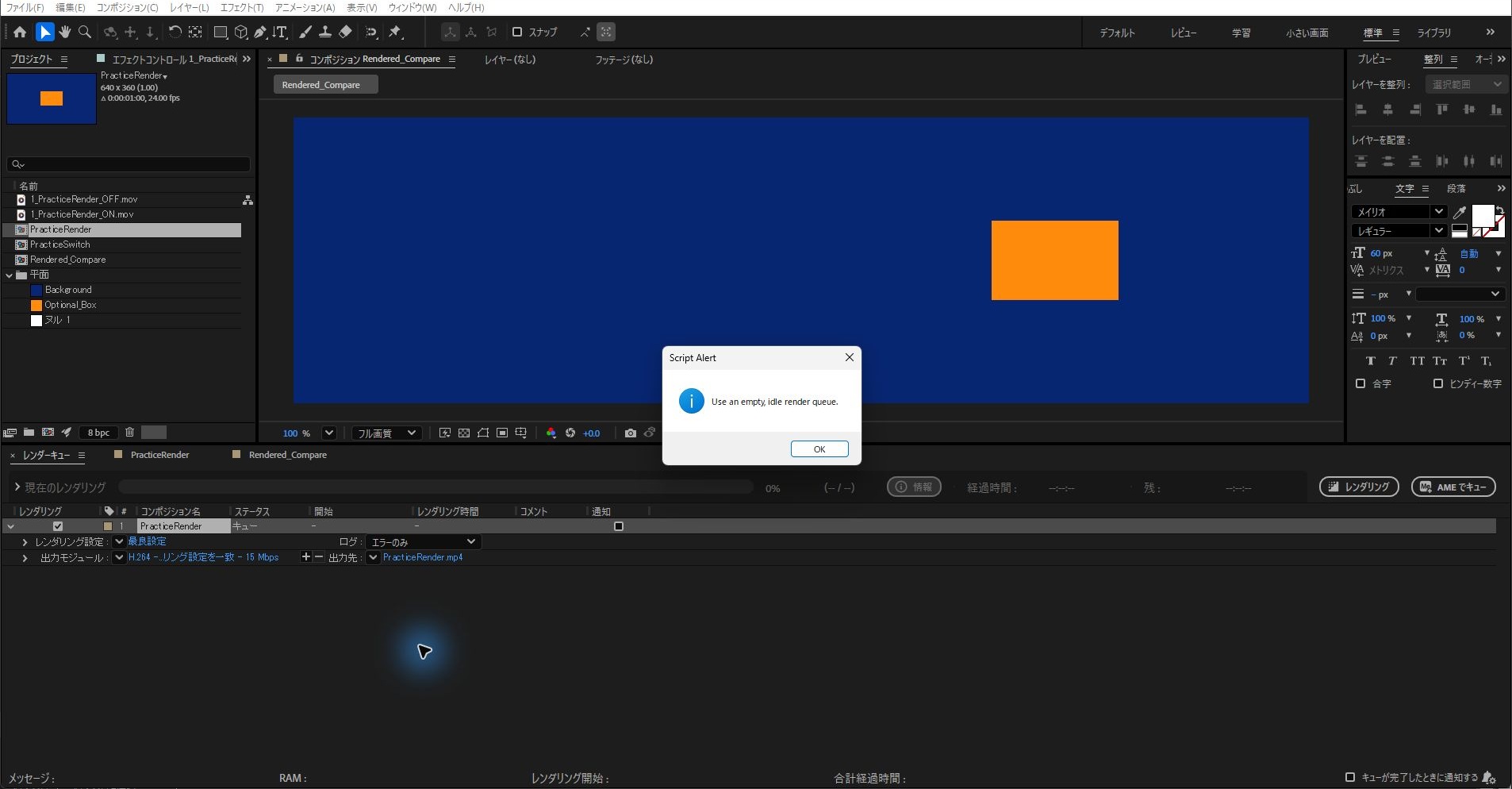Click the PracticeRender label color swatch

(108, 526)
